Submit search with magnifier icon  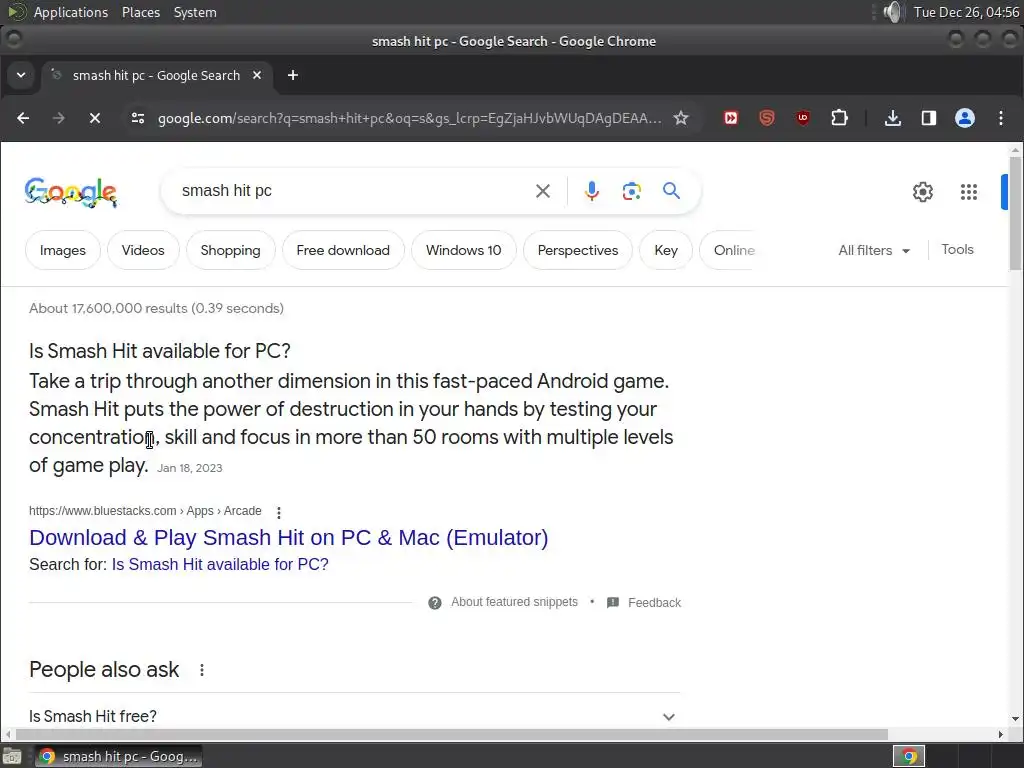click(671, 191)
